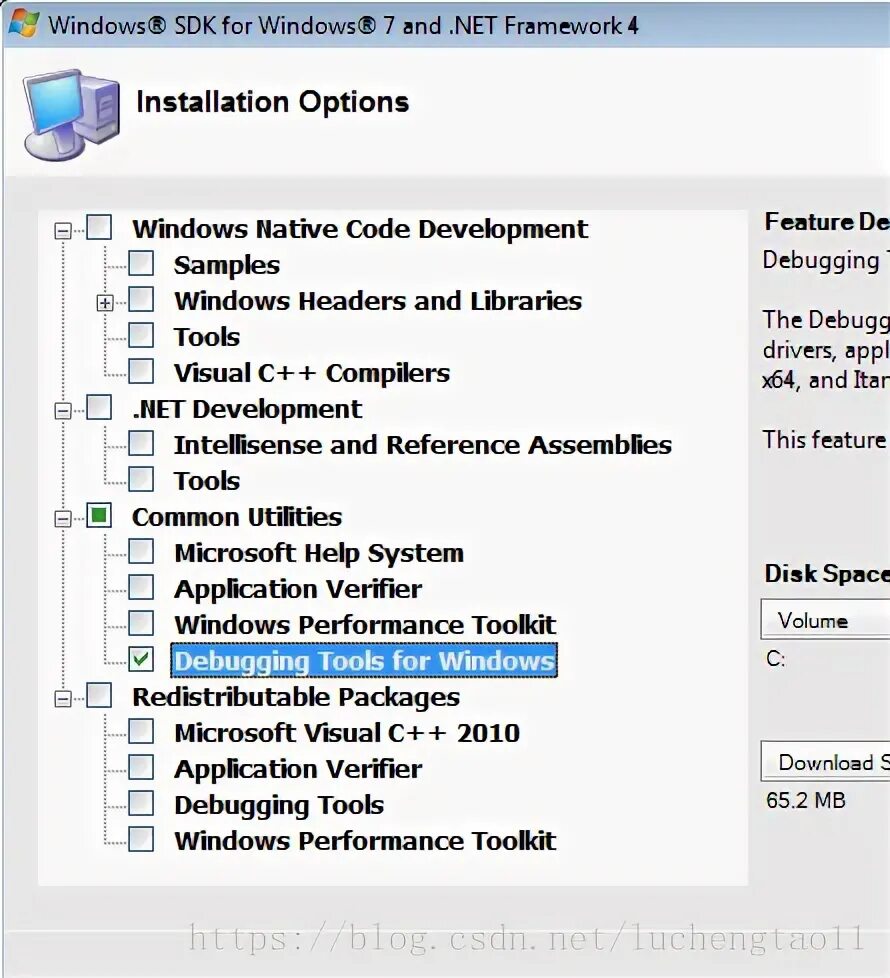Tick the Microsoft Help System checkbox

coord(141,552)
